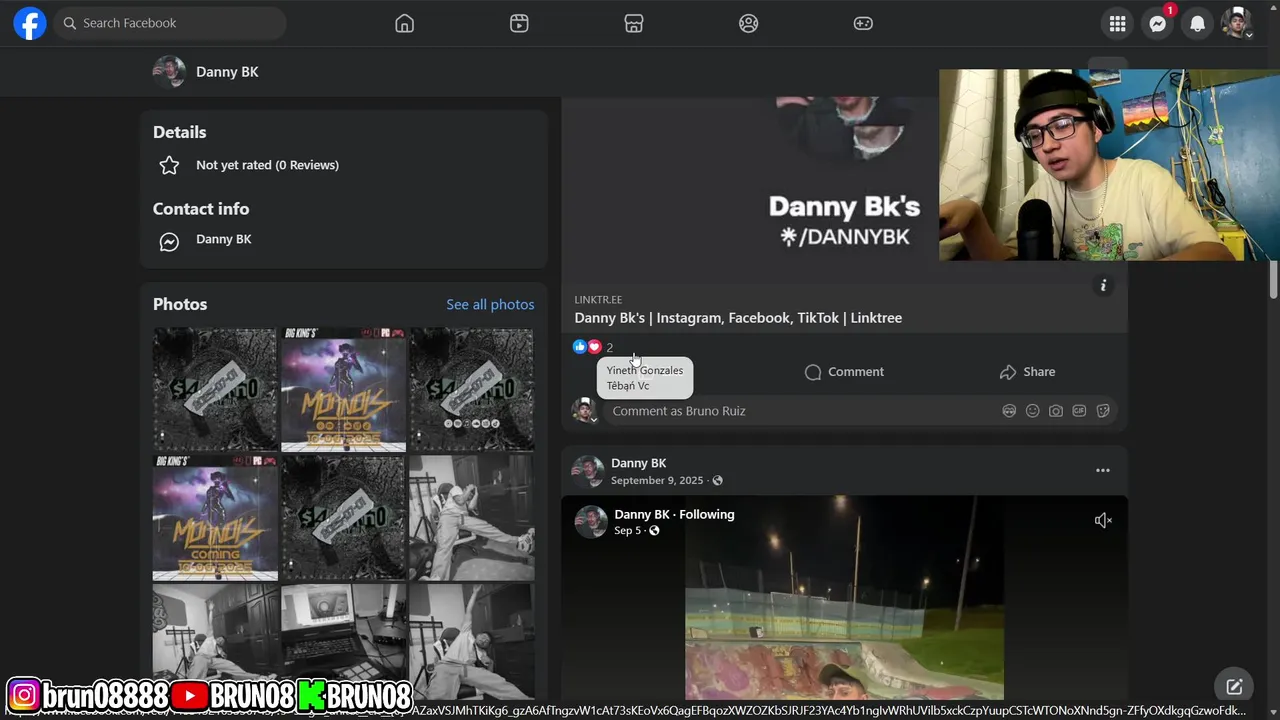Click September 9, 2025 post date

pyautogui.click(x=657, y=481)
